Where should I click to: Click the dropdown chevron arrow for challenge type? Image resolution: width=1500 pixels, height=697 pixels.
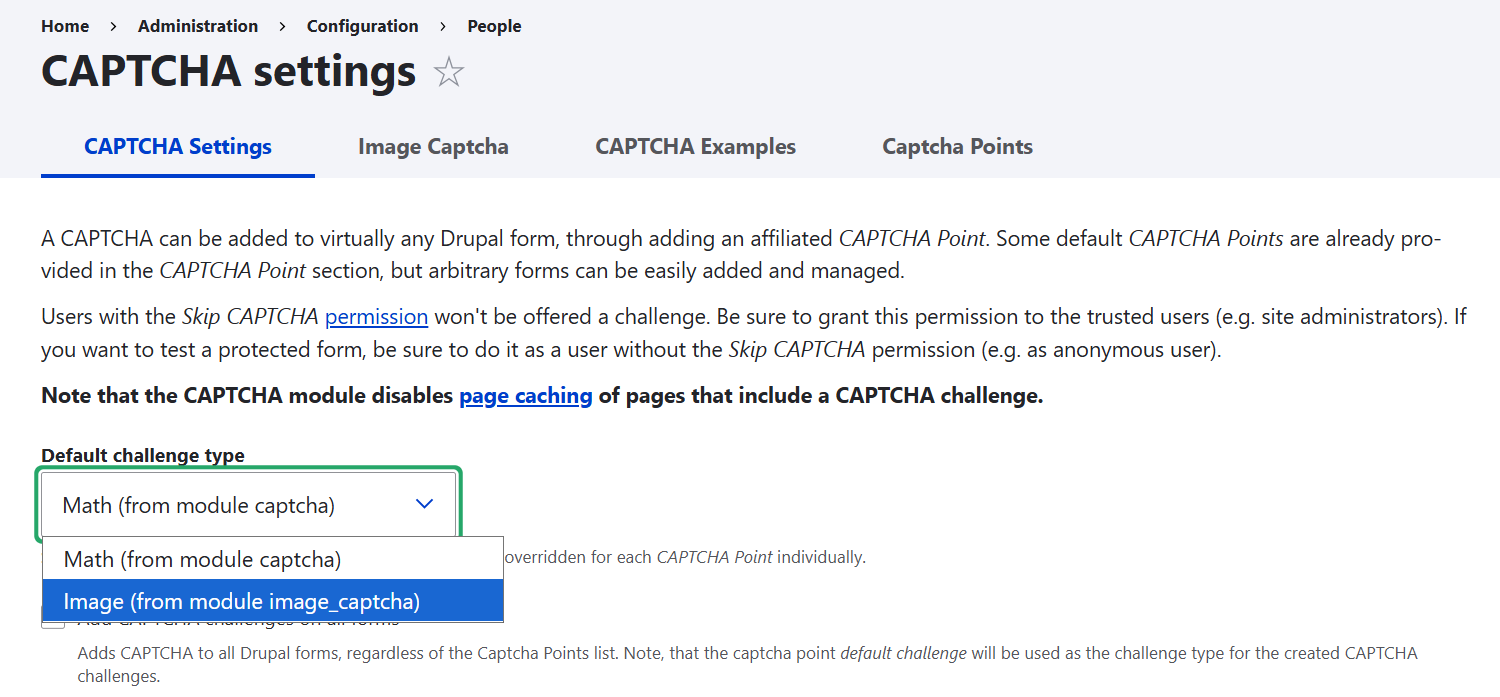point(424,504)
